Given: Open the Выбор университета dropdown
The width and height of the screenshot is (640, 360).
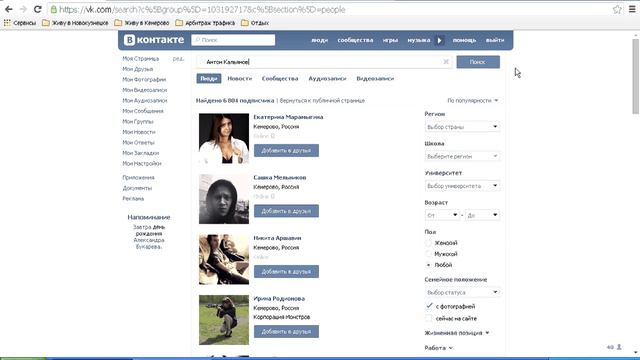Looking at the screenshot, I should coord(462,186).
